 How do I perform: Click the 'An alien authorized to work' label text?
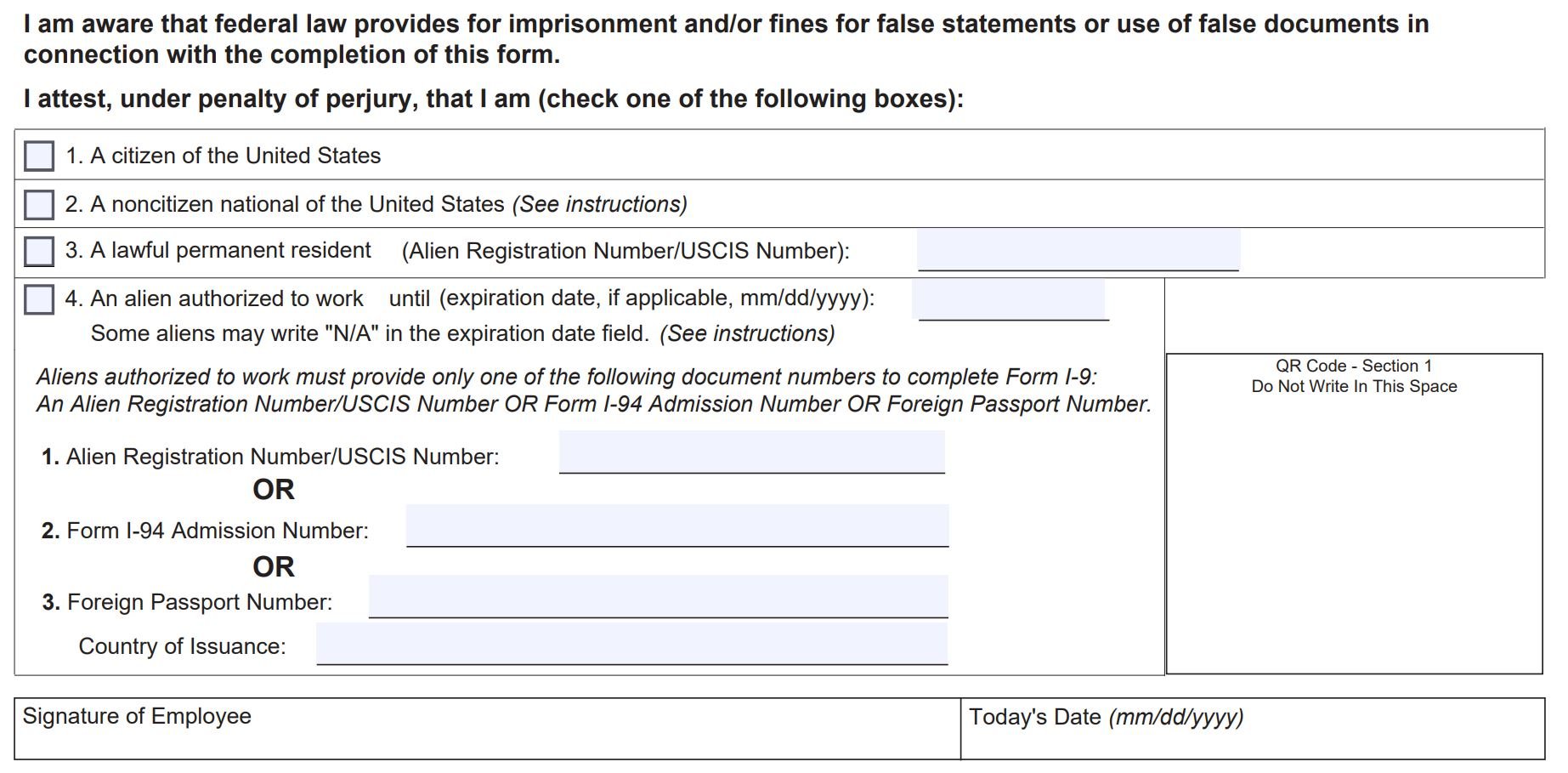[x=214, y=298]
